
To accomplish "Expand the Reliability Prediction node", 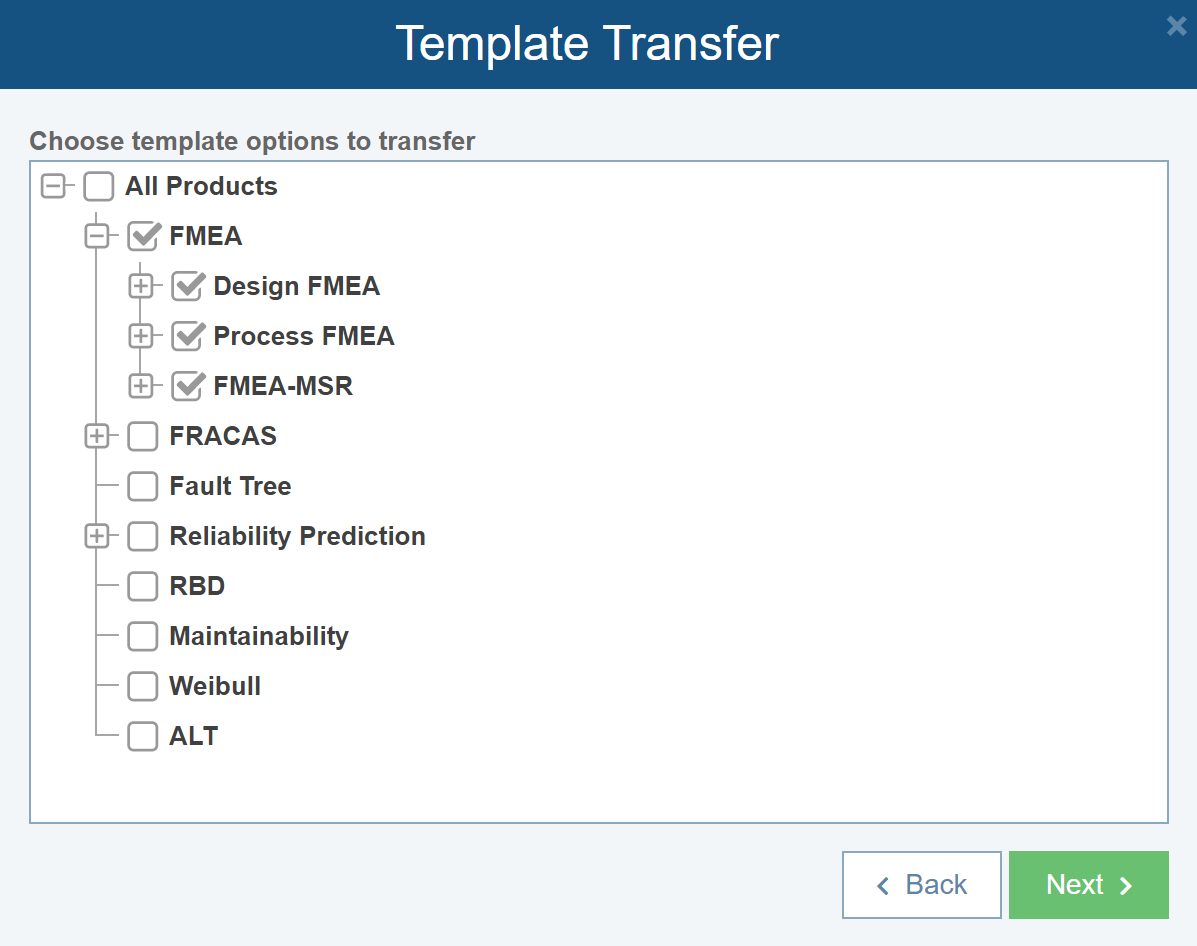I will (98, 536).
